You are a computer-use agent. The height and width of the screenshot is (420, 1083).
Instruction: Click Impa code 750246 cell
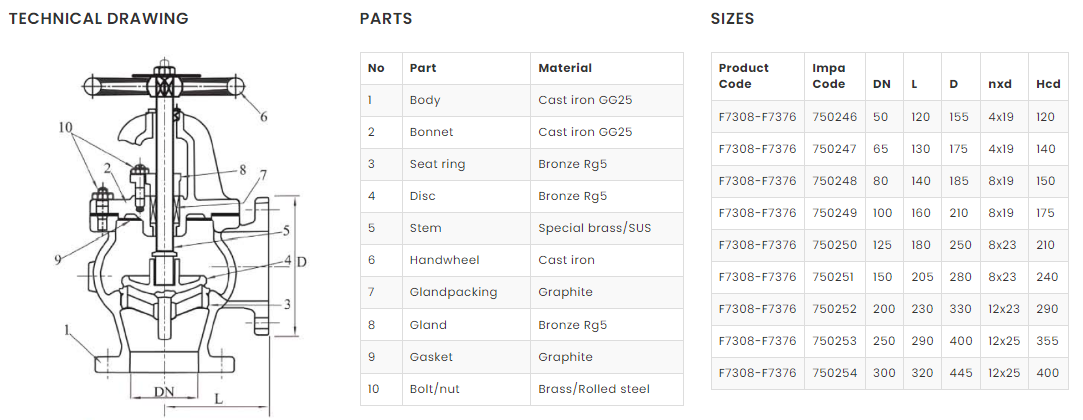tap(835, 117)
